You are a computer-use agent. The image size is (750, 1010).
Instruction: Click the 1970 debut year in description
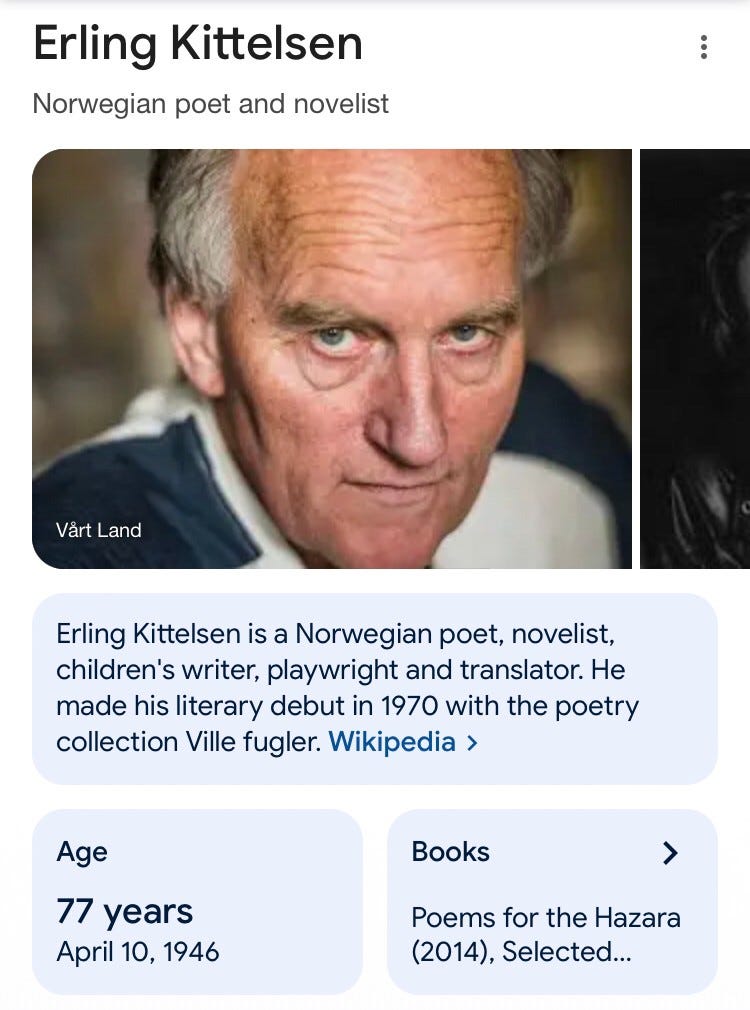coord(409,706)
